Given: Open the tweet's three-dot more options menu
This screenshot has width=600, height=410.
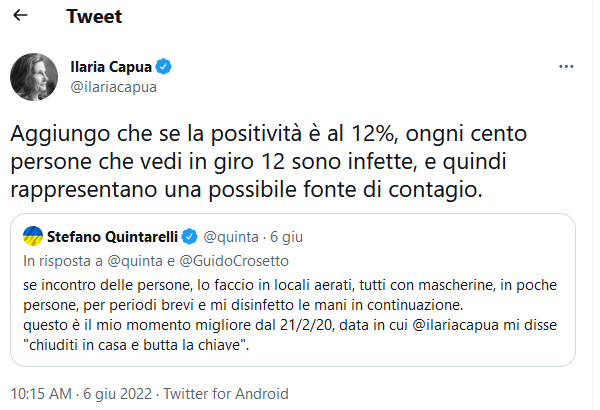Looking at the screenshot, I should click(566, 67).
